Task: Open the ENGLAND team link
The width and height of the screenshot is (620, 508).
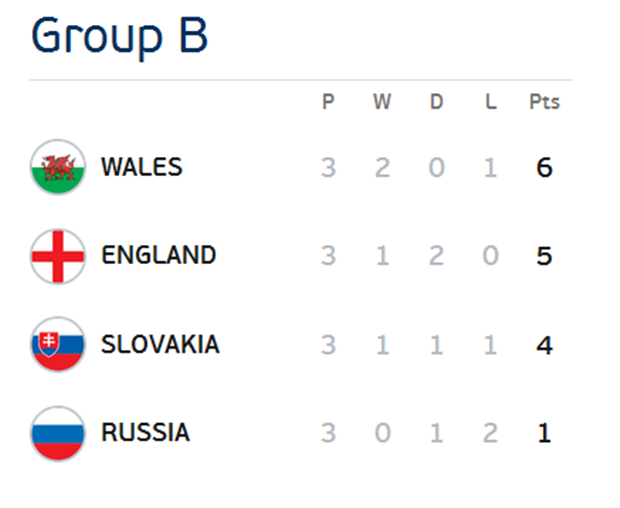Action: tap(159, 255)
